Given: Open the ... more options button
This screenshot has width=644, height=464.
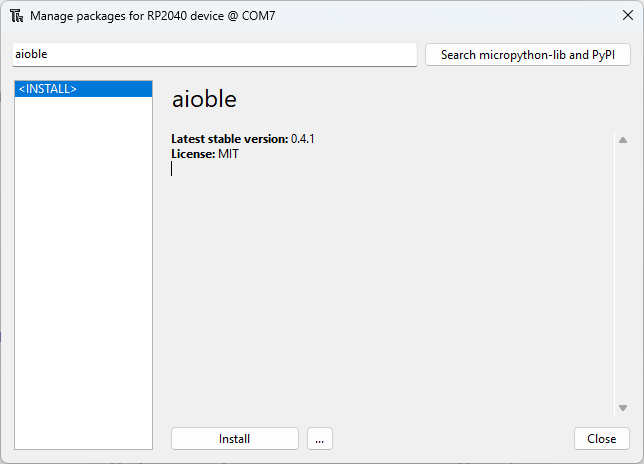Looking at the screenshot, I should (x=319, y=439).
